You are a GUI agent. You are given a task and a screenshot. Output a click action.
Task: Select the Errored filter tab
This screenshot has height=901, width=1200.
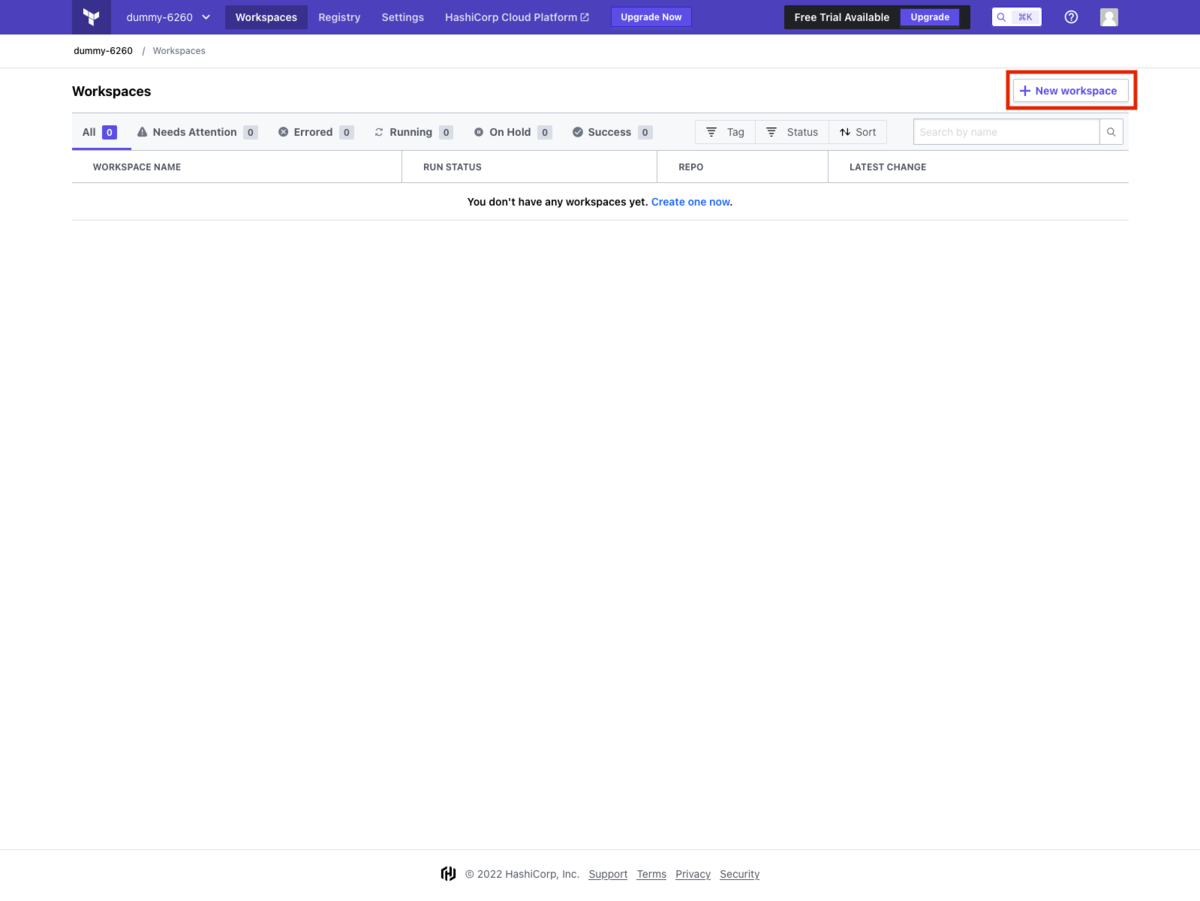click(x=315, y=132)
